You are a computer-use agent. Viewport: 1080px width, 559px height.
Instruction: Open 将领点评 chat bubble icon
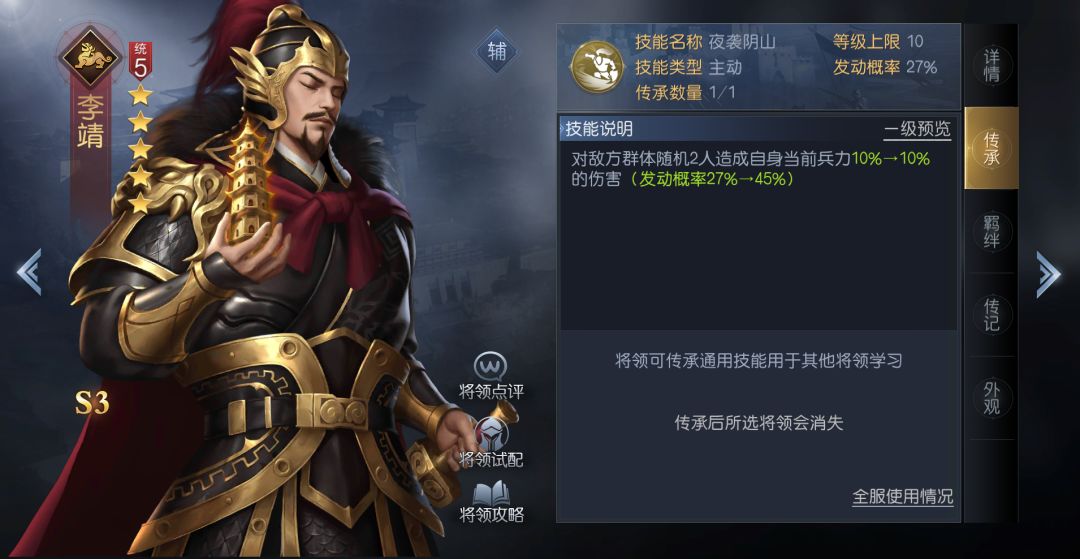pos(490,367)
